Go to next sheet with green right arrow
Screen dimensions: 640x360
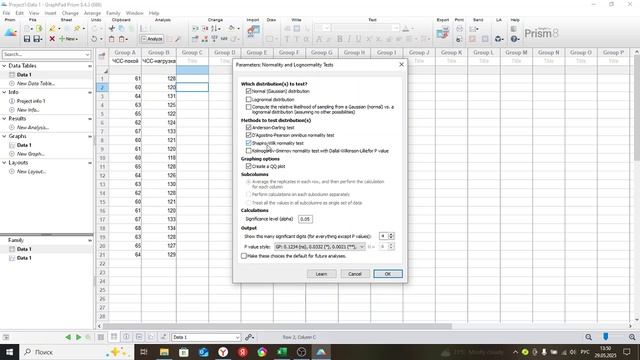click(x=78, y=337)
